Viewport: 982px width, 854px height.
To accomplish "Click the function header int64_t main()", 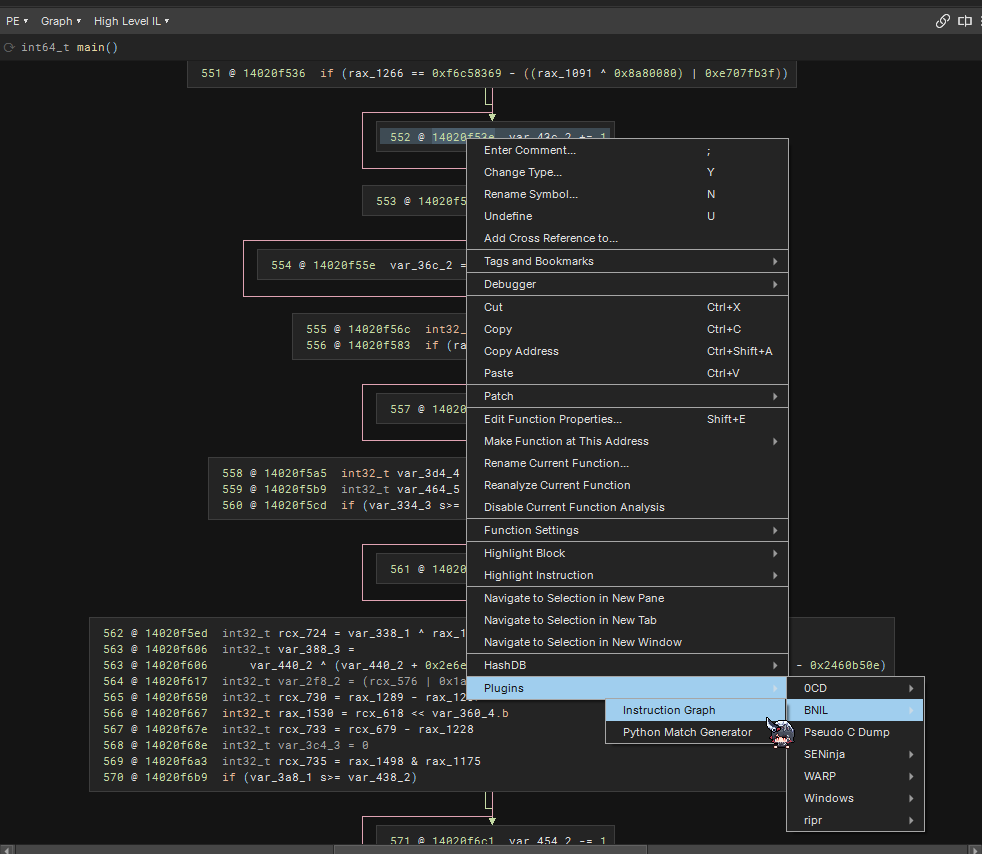I will 70,47.
